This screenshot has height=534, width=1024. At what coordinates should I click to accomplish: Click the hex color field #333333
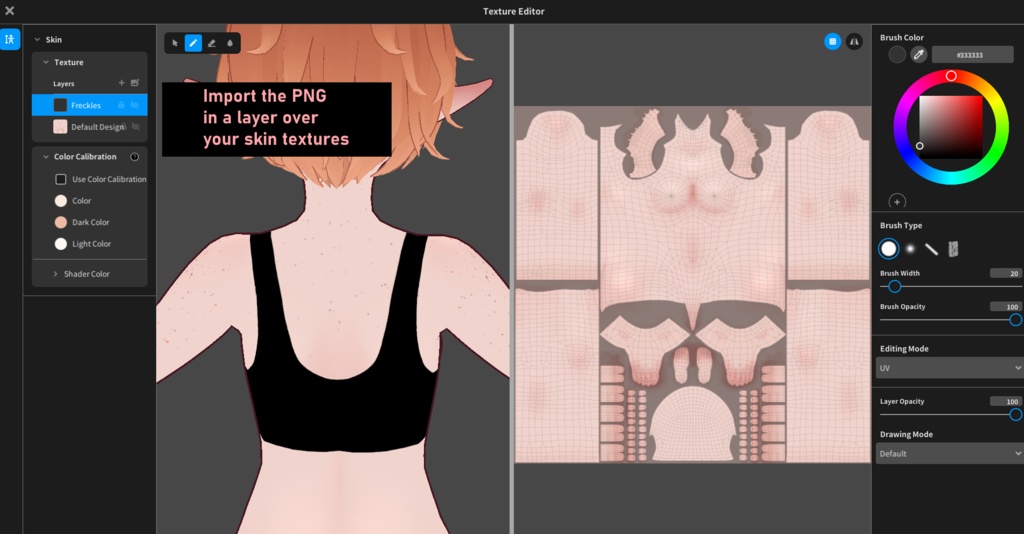tap(972, 55)
